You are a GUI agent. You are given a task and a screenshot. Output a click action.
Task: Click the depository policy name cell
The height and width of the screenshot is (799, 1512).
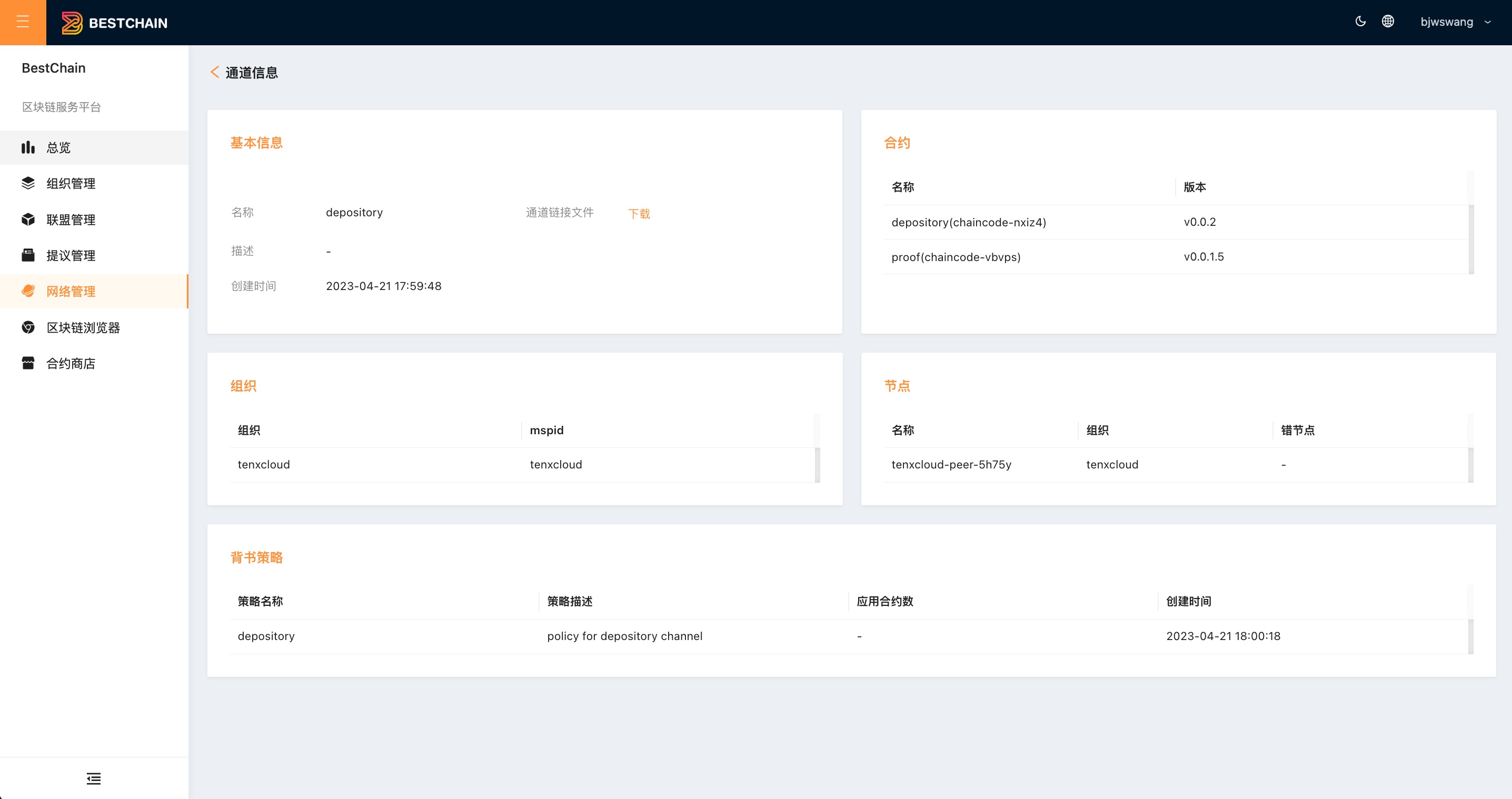pyautogui.click(x=266, y=636)
